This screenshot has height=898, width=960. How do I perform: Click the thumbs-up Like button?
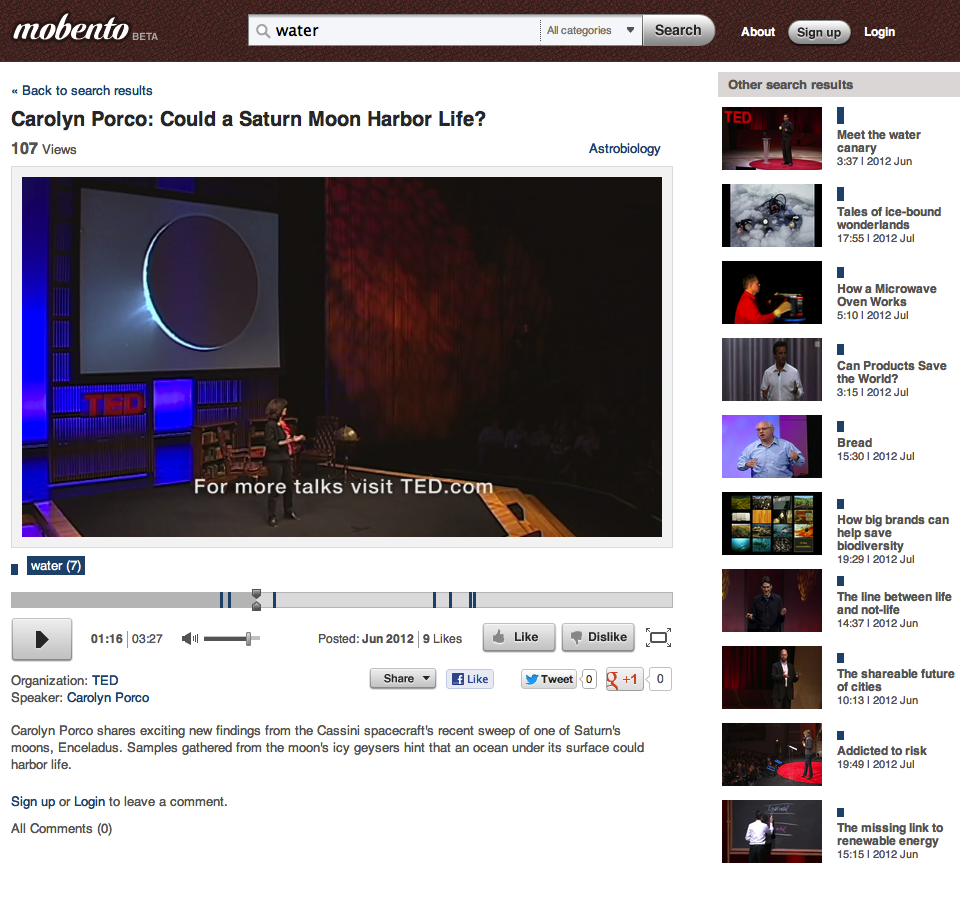pos(519,637)
